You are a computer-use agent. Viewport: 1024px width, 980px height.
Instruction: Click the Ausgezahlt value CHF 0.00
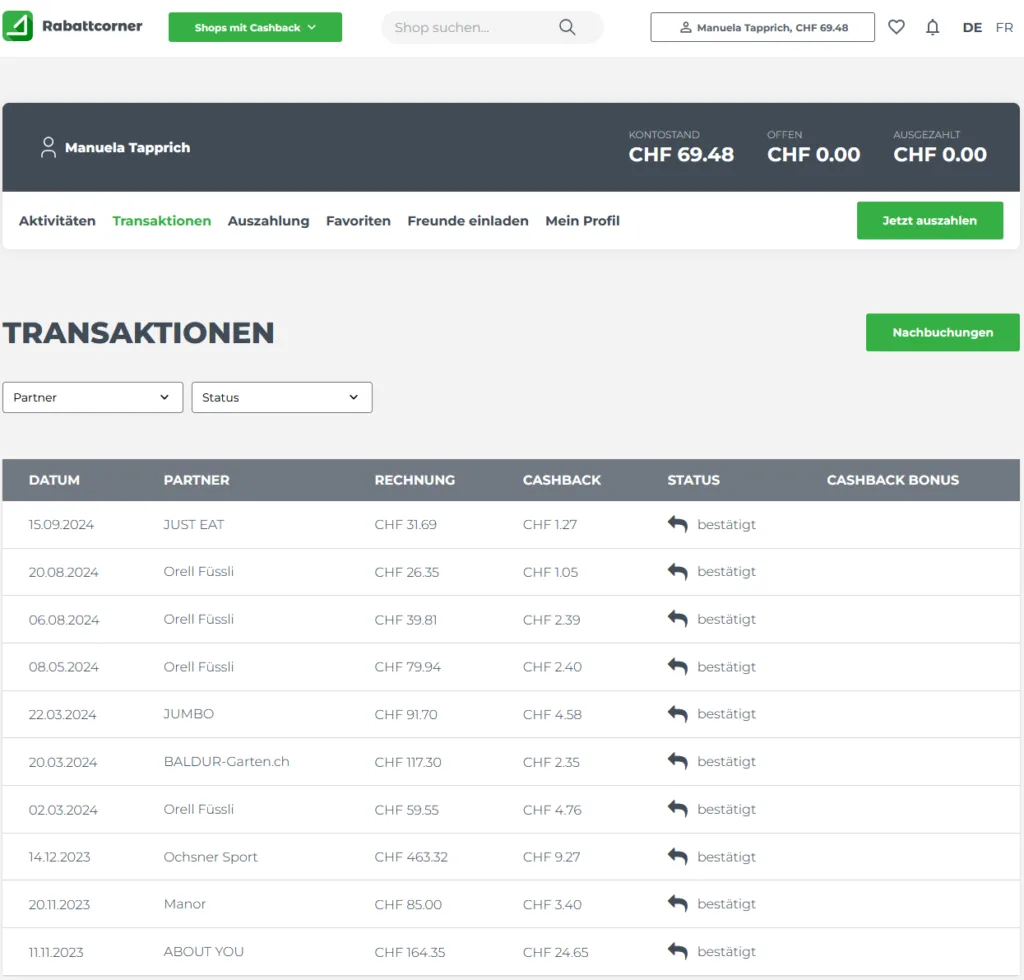(940, 155)
